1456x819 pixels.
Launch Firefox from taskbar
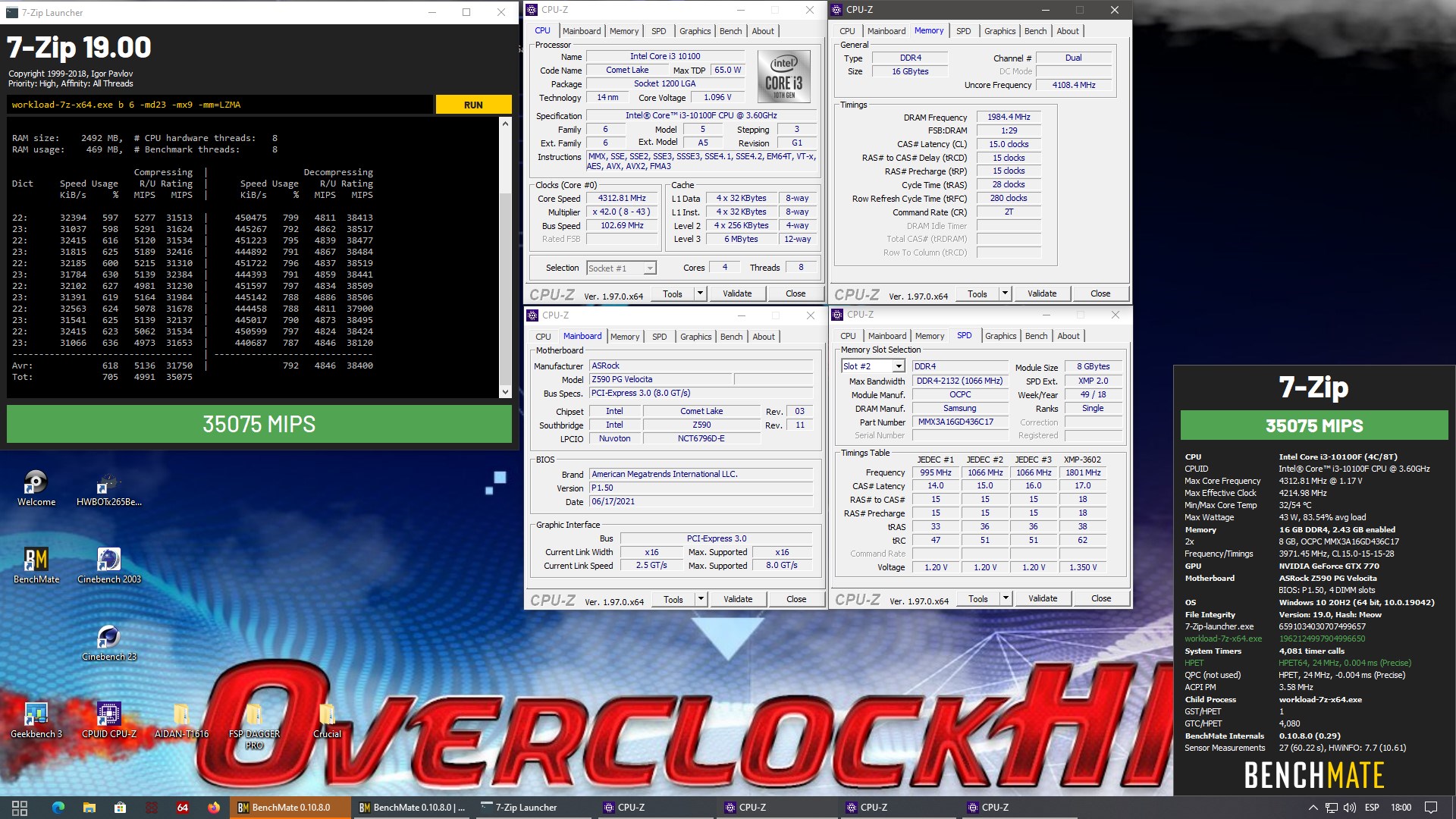[x=214, y=808]
